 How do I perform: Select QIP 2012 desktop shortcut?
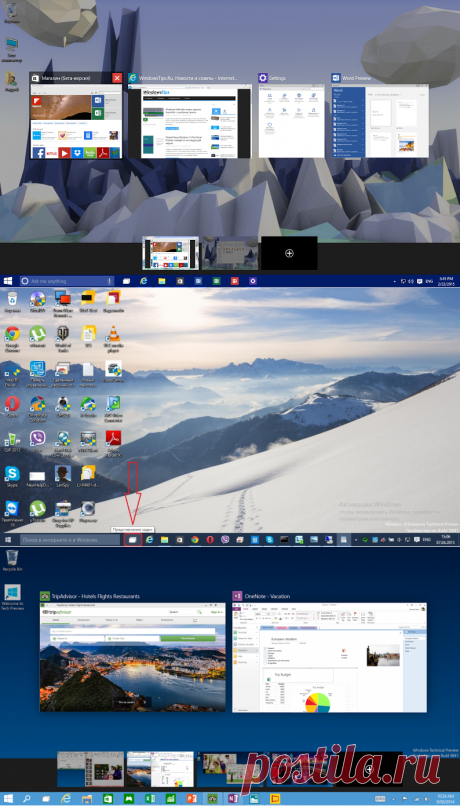tap(11, 441)
